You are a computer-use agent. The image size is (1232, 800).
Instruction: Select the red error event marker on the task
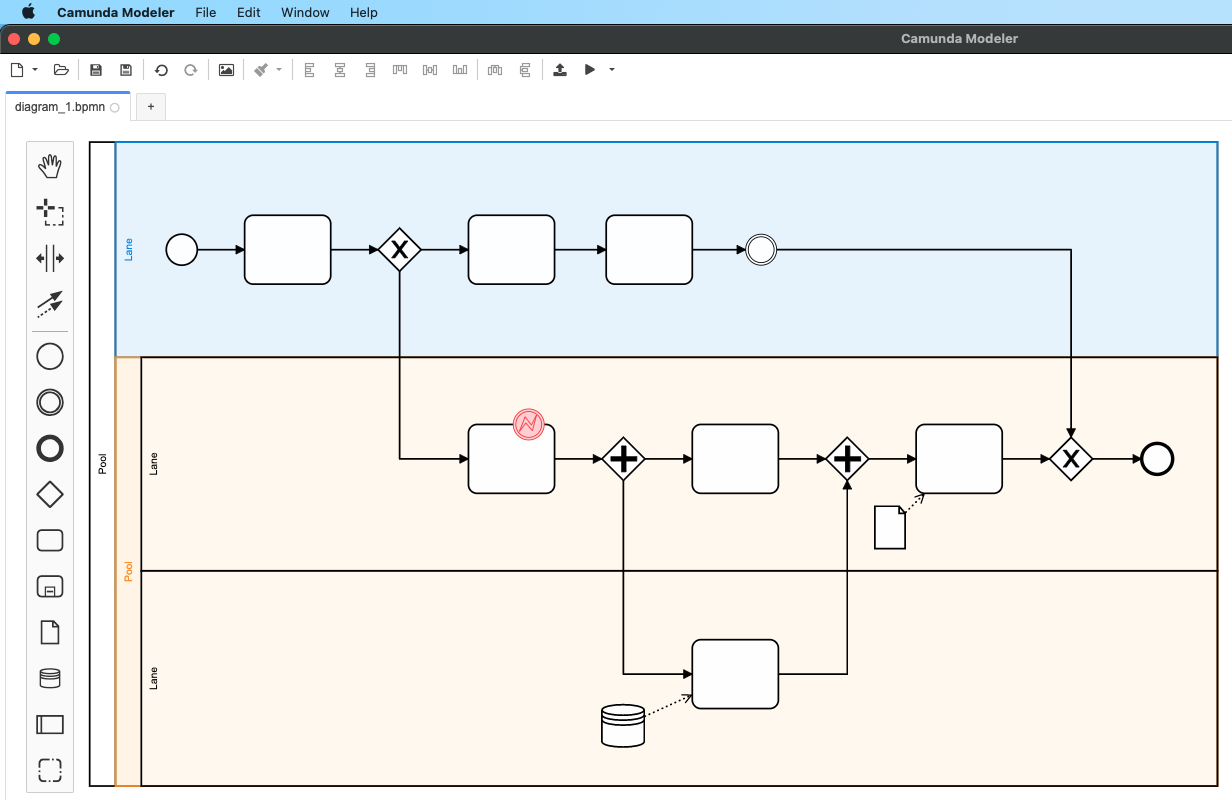point(529,424)
